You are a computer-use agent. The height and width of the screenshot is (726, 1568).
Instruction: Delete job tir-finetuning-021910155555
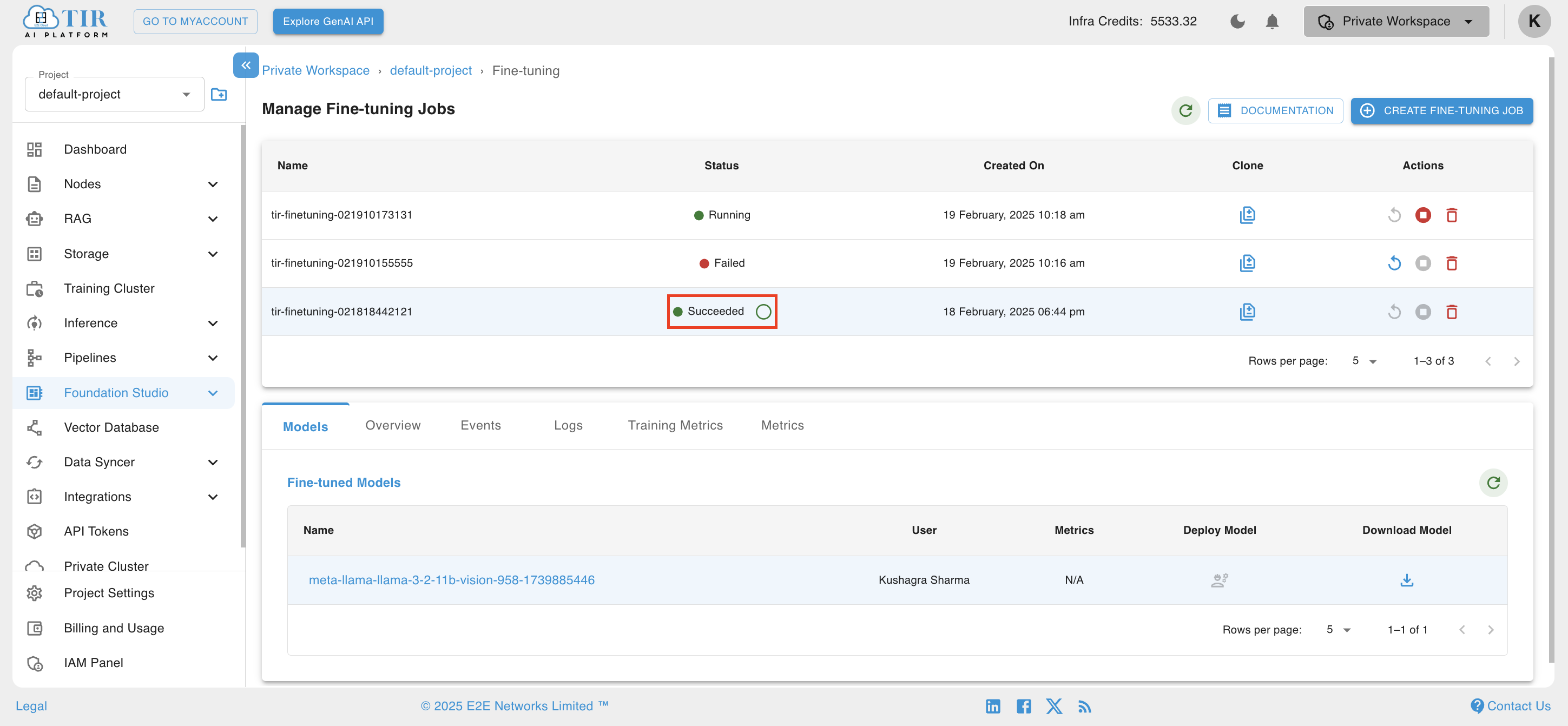pos(1452,263)
